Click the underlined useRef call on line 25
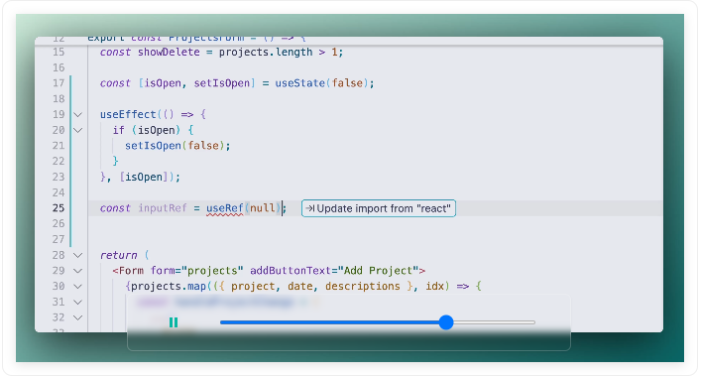701x377 pixels. (x=224, y=208)
